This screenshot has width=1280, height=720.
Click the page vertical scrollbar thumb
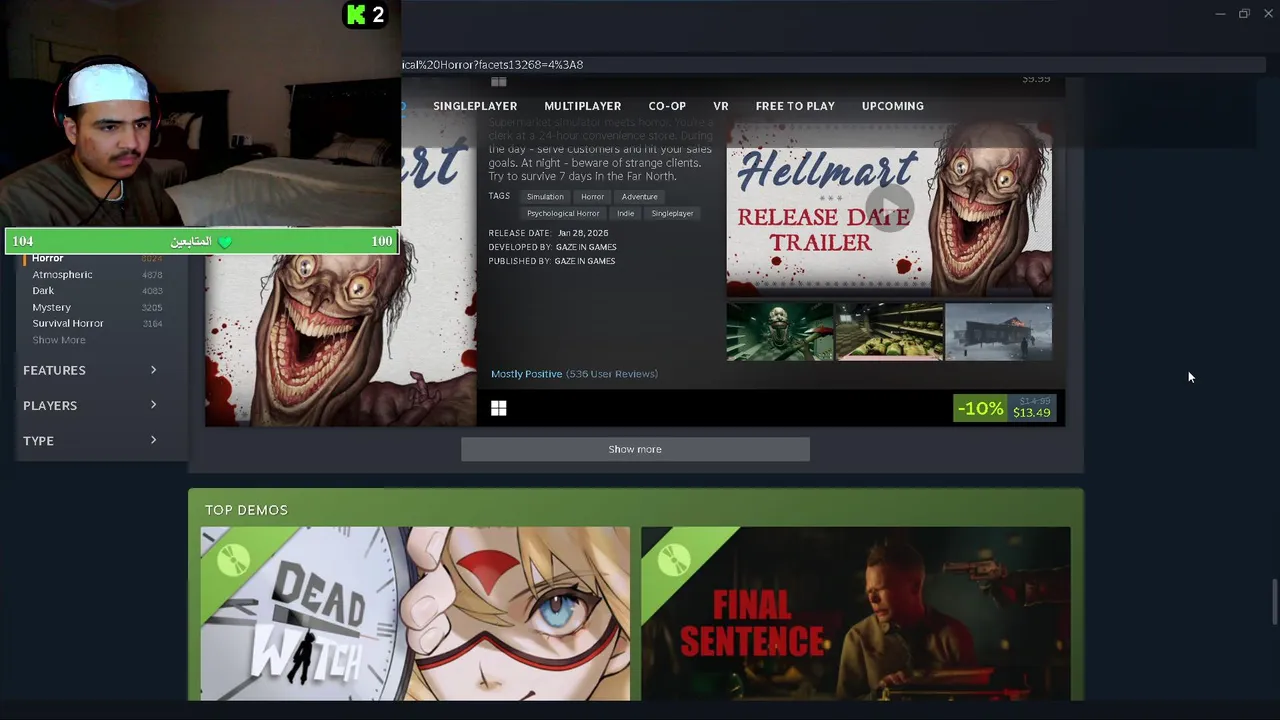coord(1273,603)
